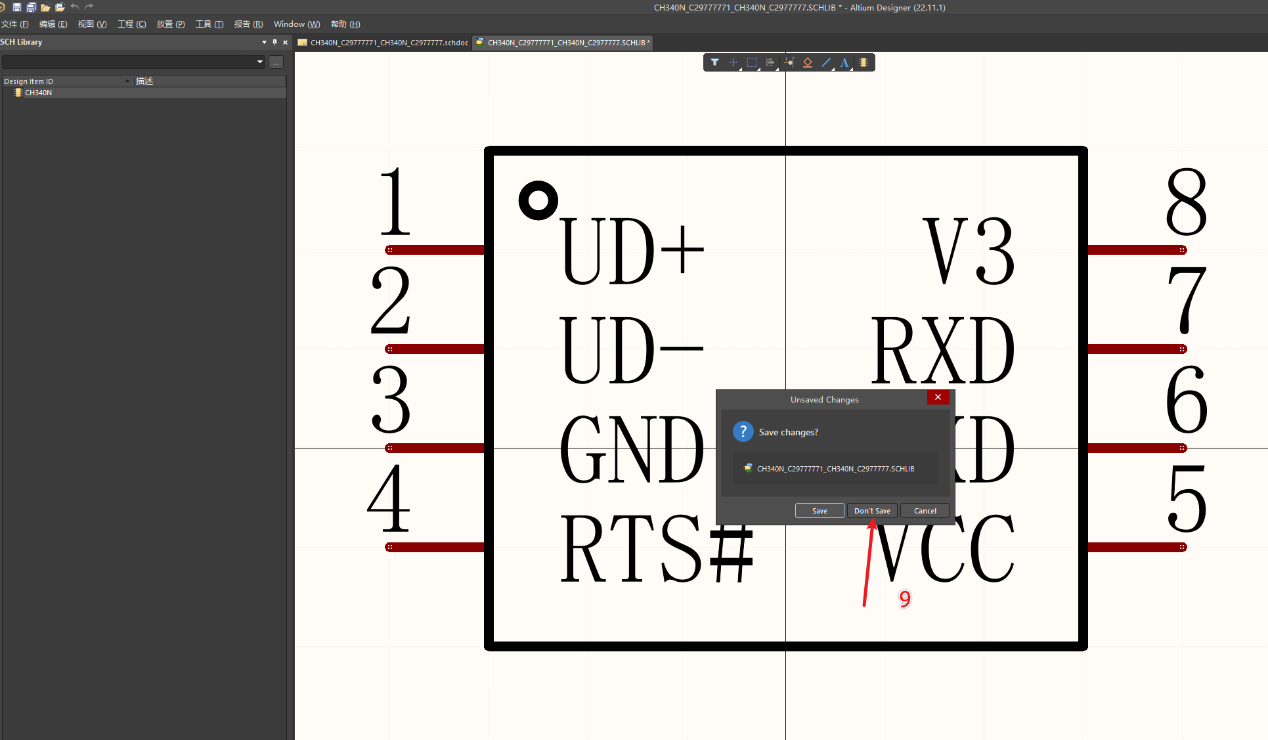Select pin 3 on the symbol
The image size is (1268, 740).
pyautogui.click(x=435, y=448)
